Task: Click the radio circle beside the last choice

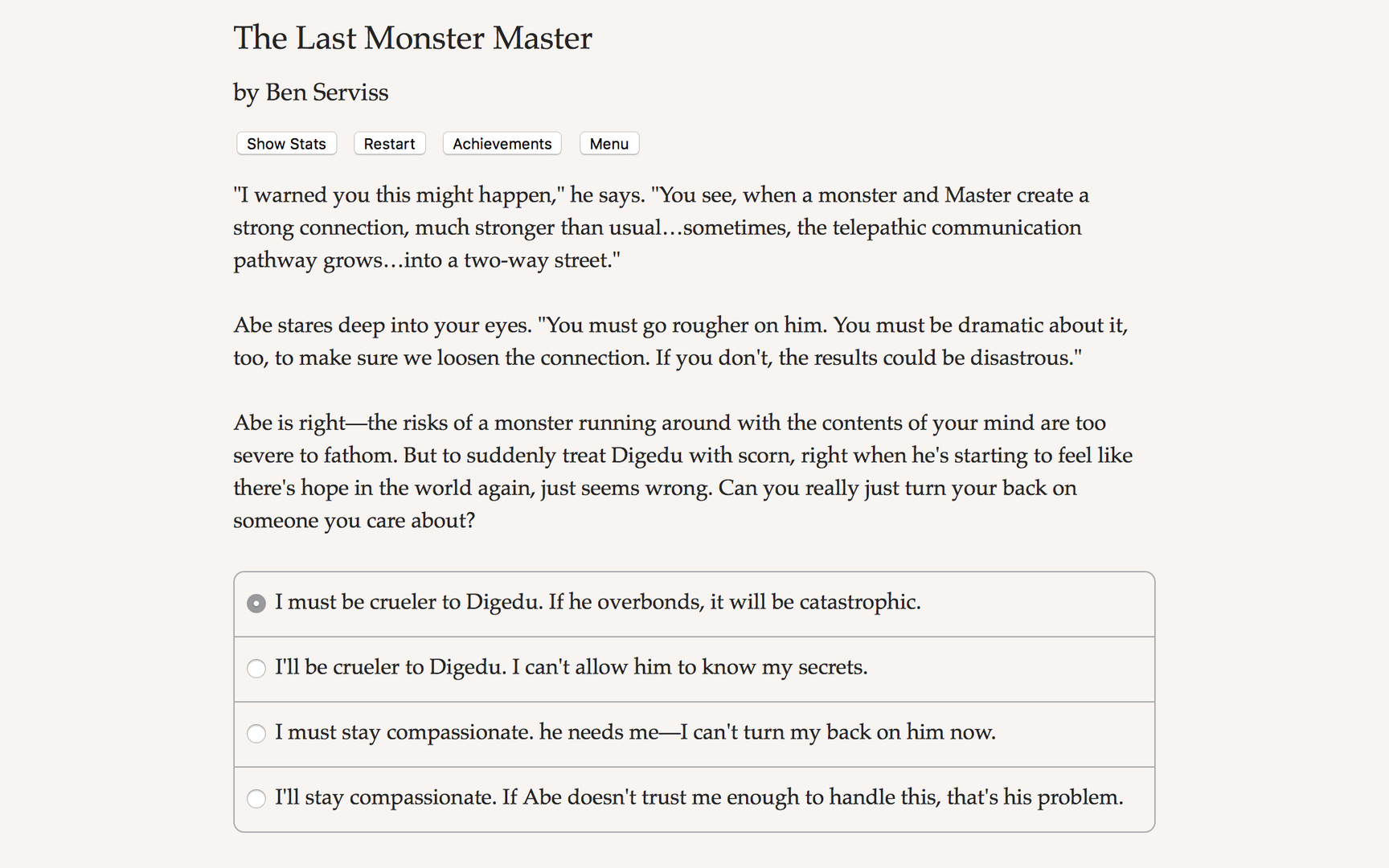Action: coord(256,799)
